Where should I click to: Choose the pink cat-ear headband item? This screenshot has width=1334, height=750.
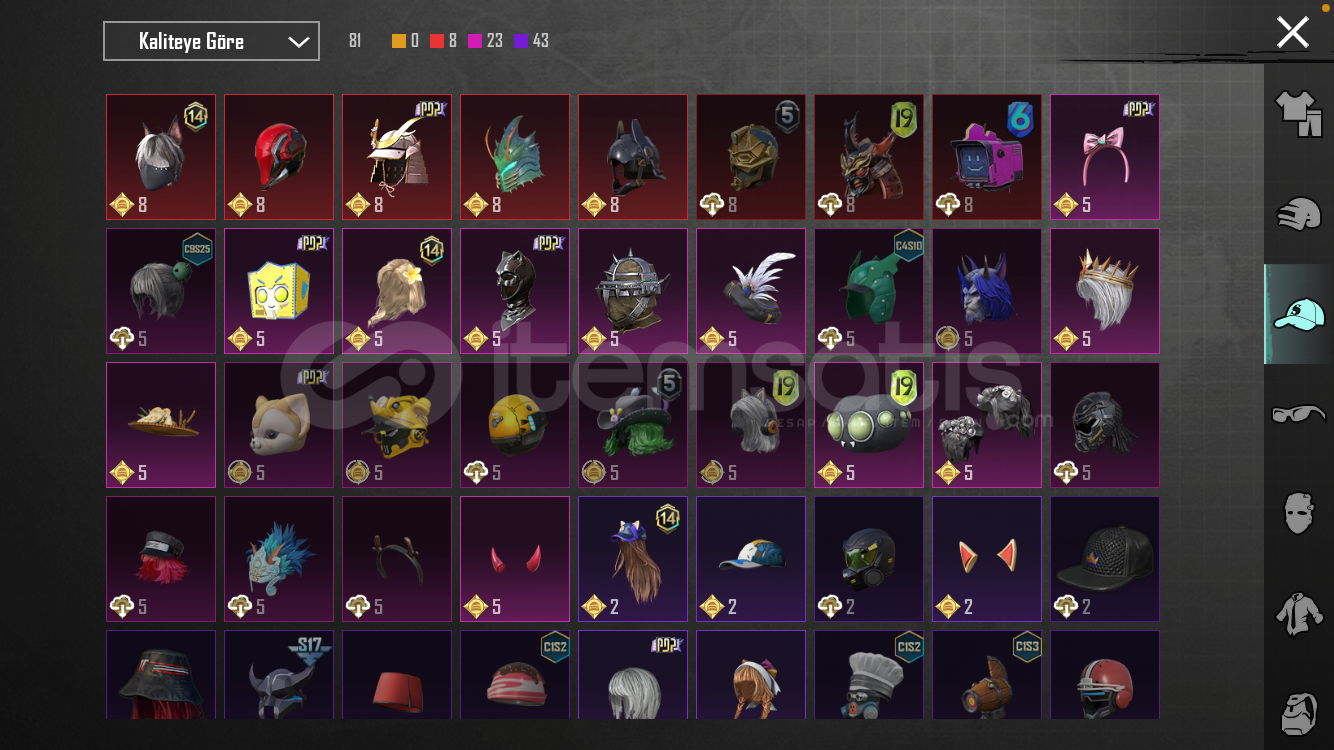(1105, 157)
